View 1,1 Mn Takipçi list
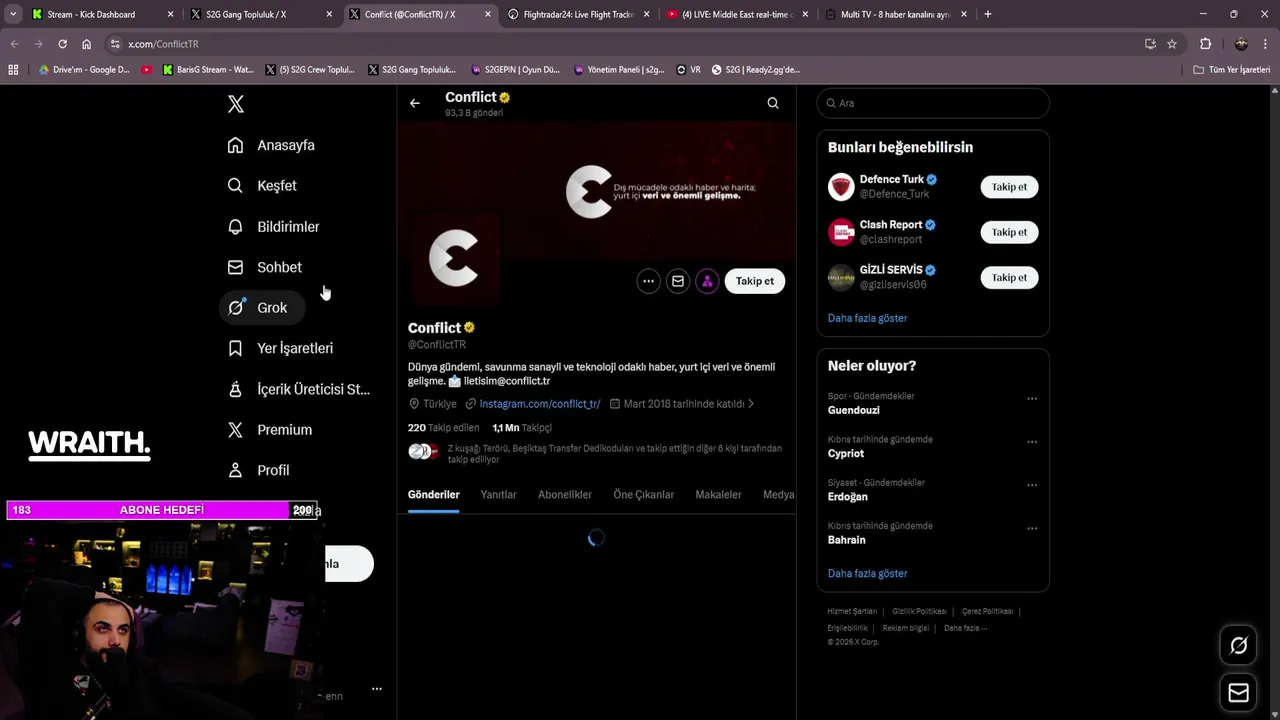Screen dimensions: 1280x720 pos(522,428)
